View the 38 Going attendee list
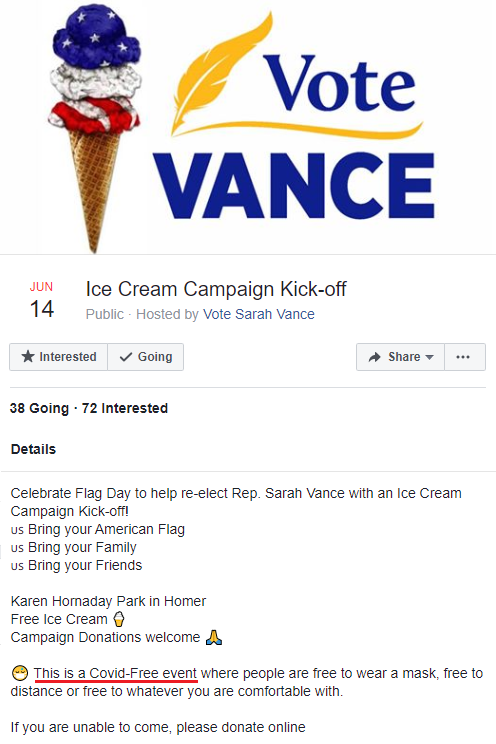The width and height of the screenshot is (496, 744). click(x=39, y=408)
